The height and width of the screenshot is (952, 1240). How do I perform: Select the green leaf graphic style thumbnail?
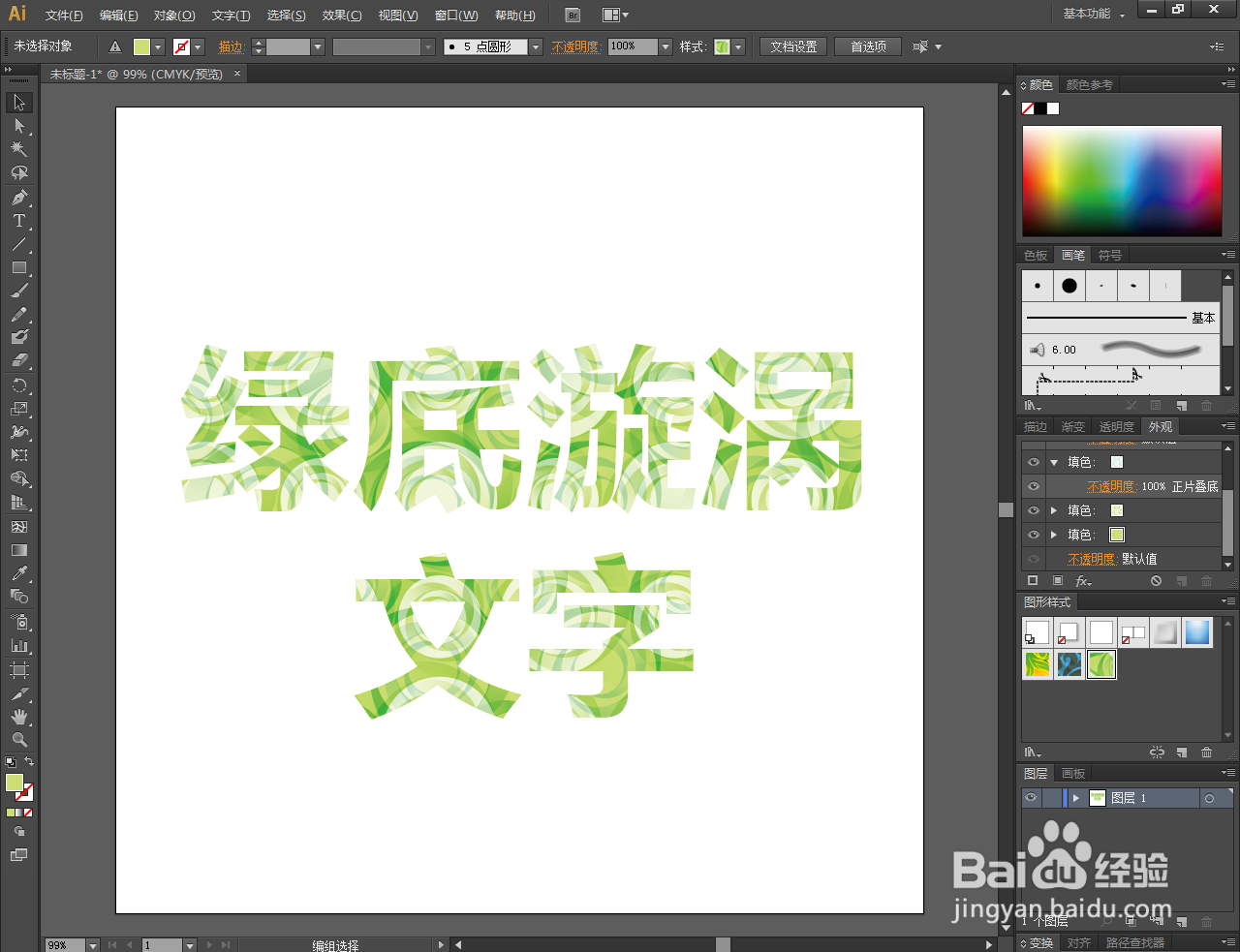(x=1101, y=664)
